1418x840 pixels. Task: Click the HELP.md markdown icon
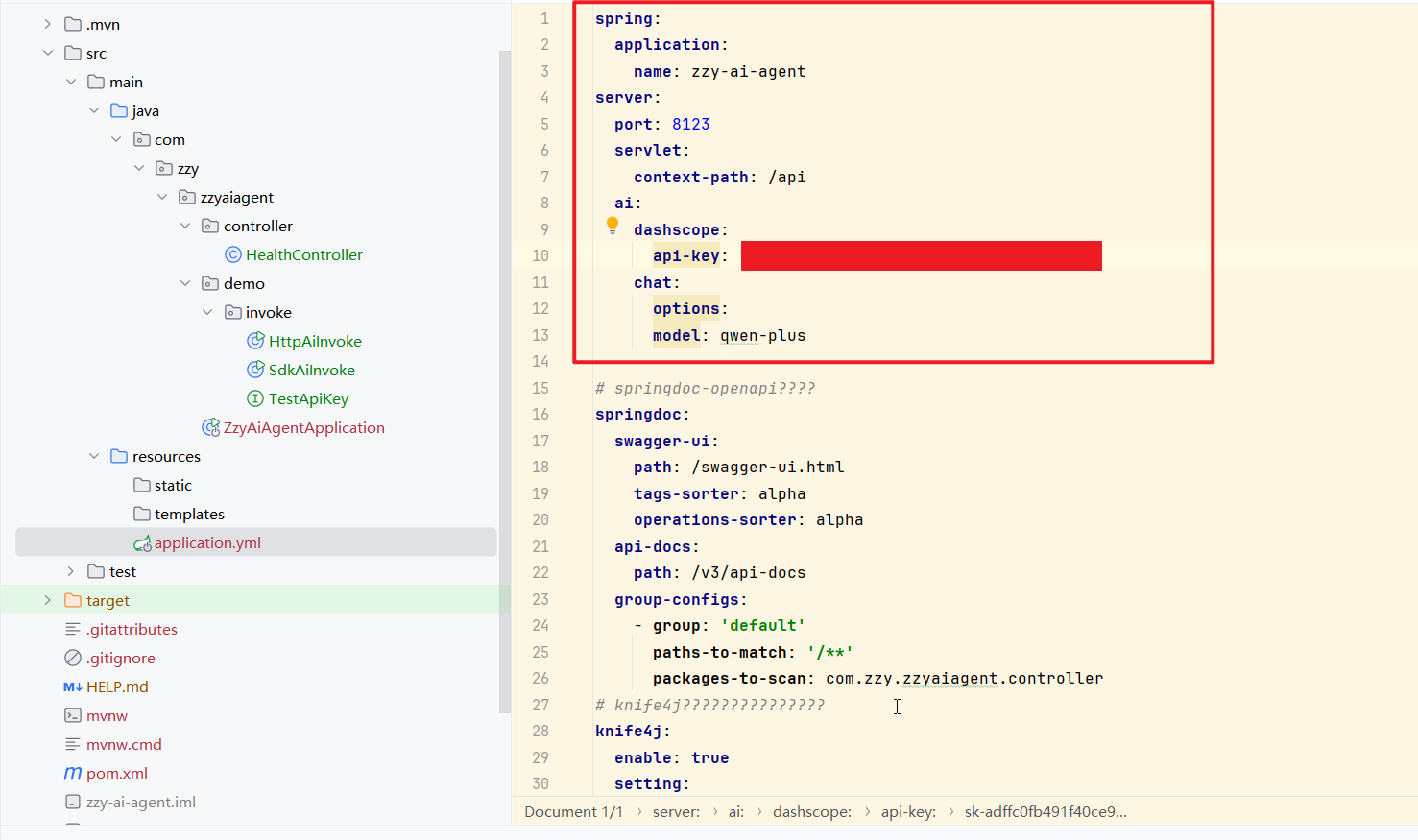[73, 686]
